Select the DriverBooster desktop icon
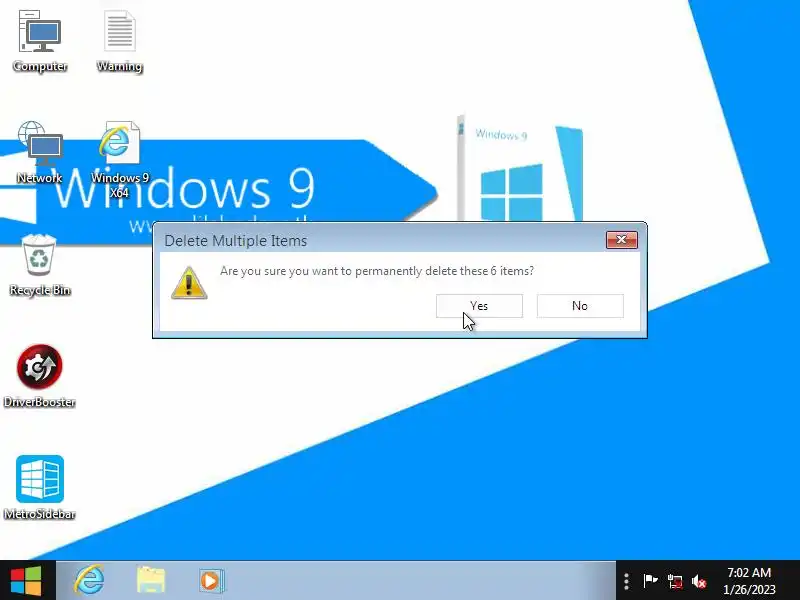The width and height of the screenshot is (800, 600). [40, 376]
